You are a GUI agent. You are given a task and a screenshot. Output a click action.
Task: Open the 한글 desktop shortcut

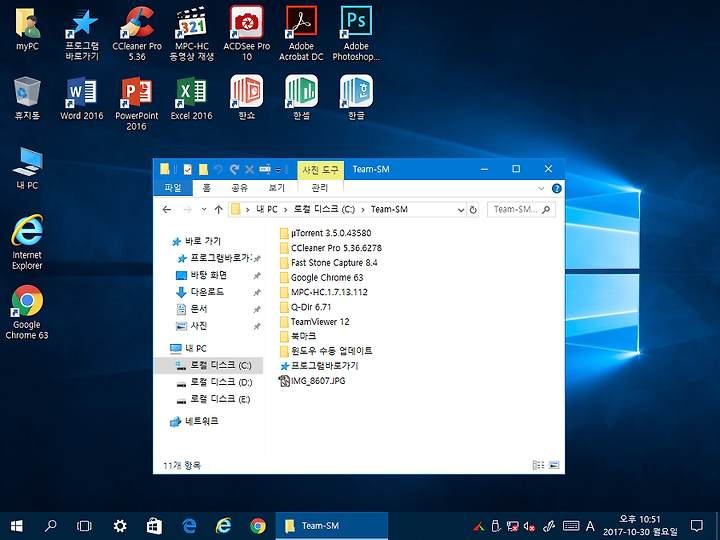click(x=356, y=98)
